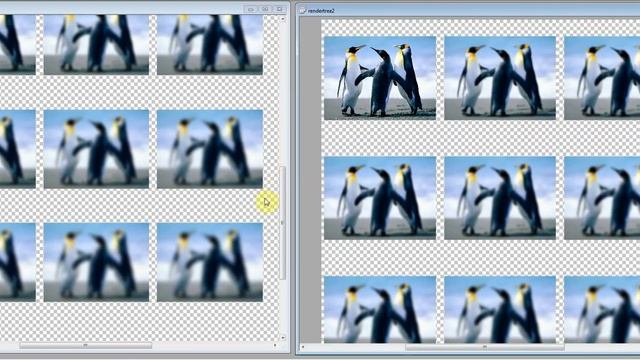Maximize the left image window
Screen dimensions: 640x360
pos(265,9)
